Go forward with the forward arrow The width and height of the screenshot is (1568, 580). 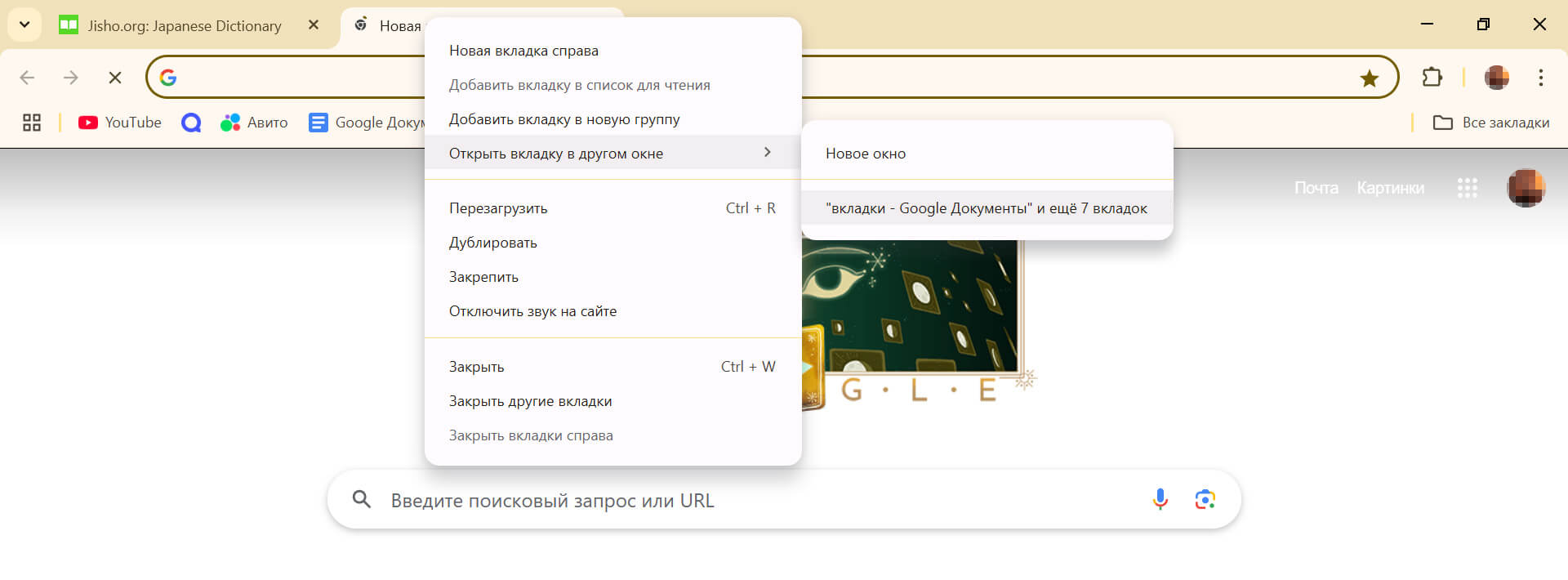pyautogui.click(x=71, y=78)
